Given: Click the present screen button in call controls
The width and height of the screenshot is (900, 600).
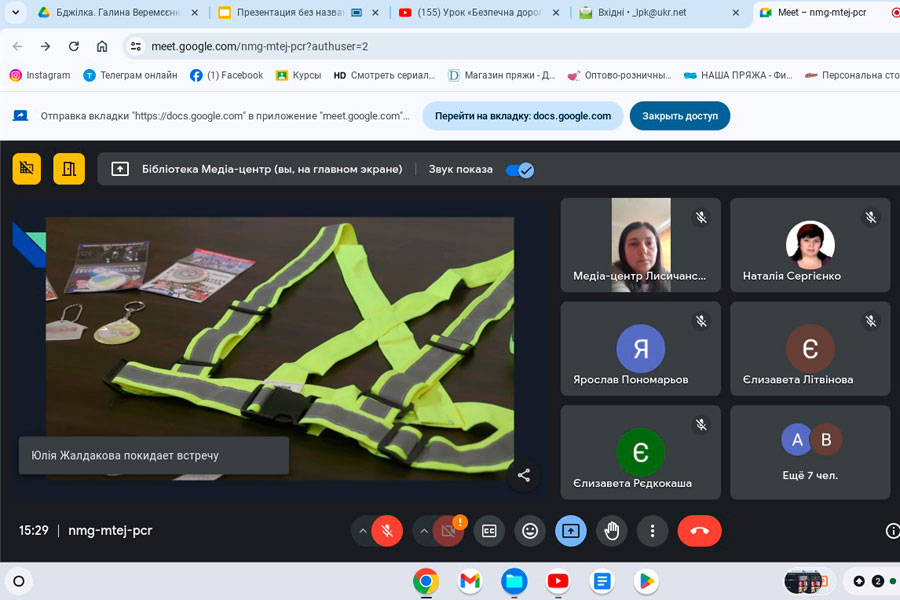Looking at the screenshot, I should tap(571, 531).
